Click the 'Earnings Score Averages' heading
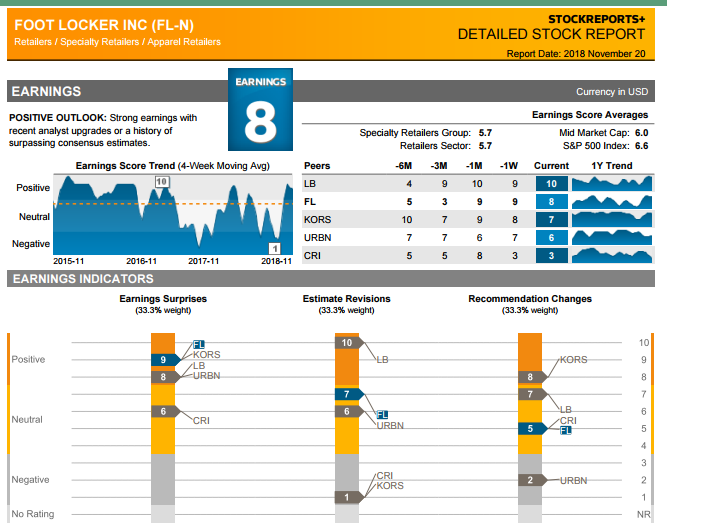Viewport: 705px width, 528px height. [x=590, y=115]
